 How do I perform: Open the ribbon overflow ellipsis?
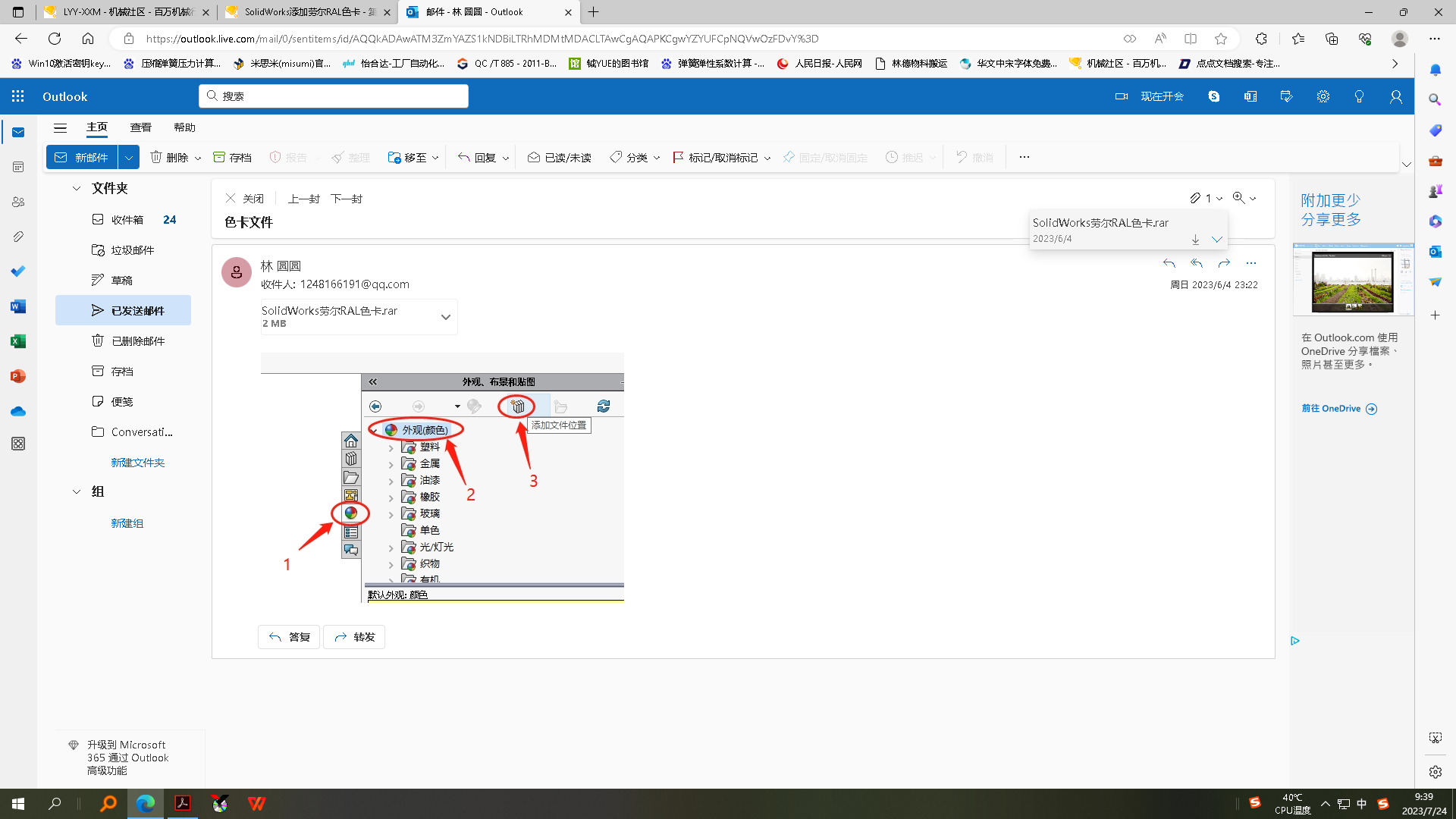pyautogui.click(x=1025, y=157)
